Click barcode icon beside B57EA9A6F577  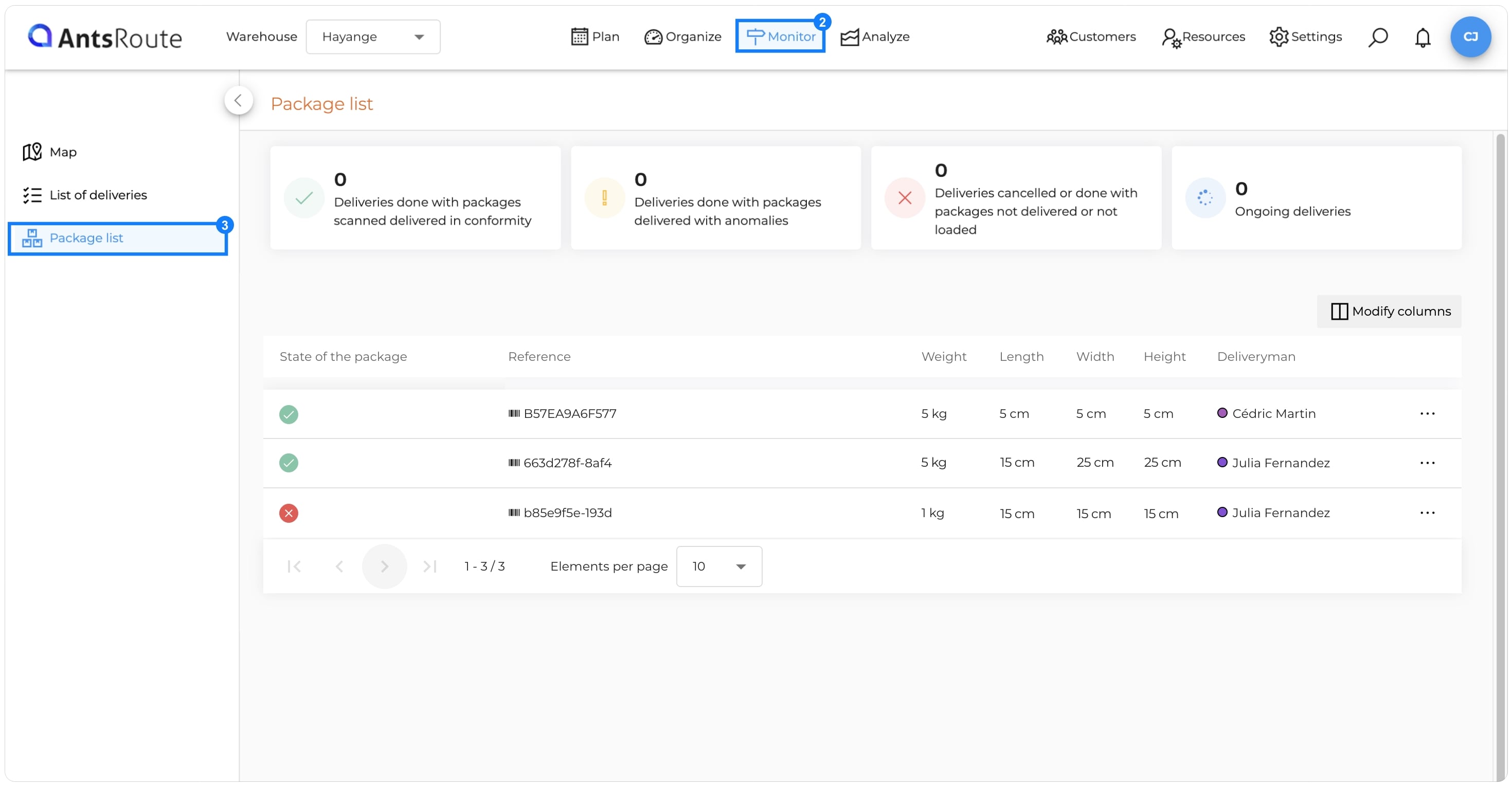[x=514, y=414]
